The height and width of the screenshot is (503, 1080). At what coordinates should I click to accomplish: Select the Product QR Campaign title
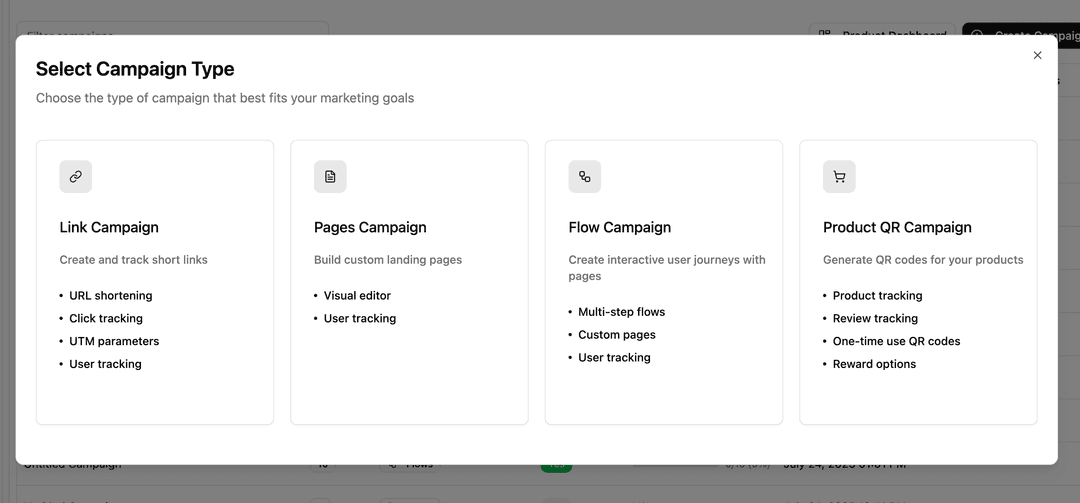click(897, 227)
